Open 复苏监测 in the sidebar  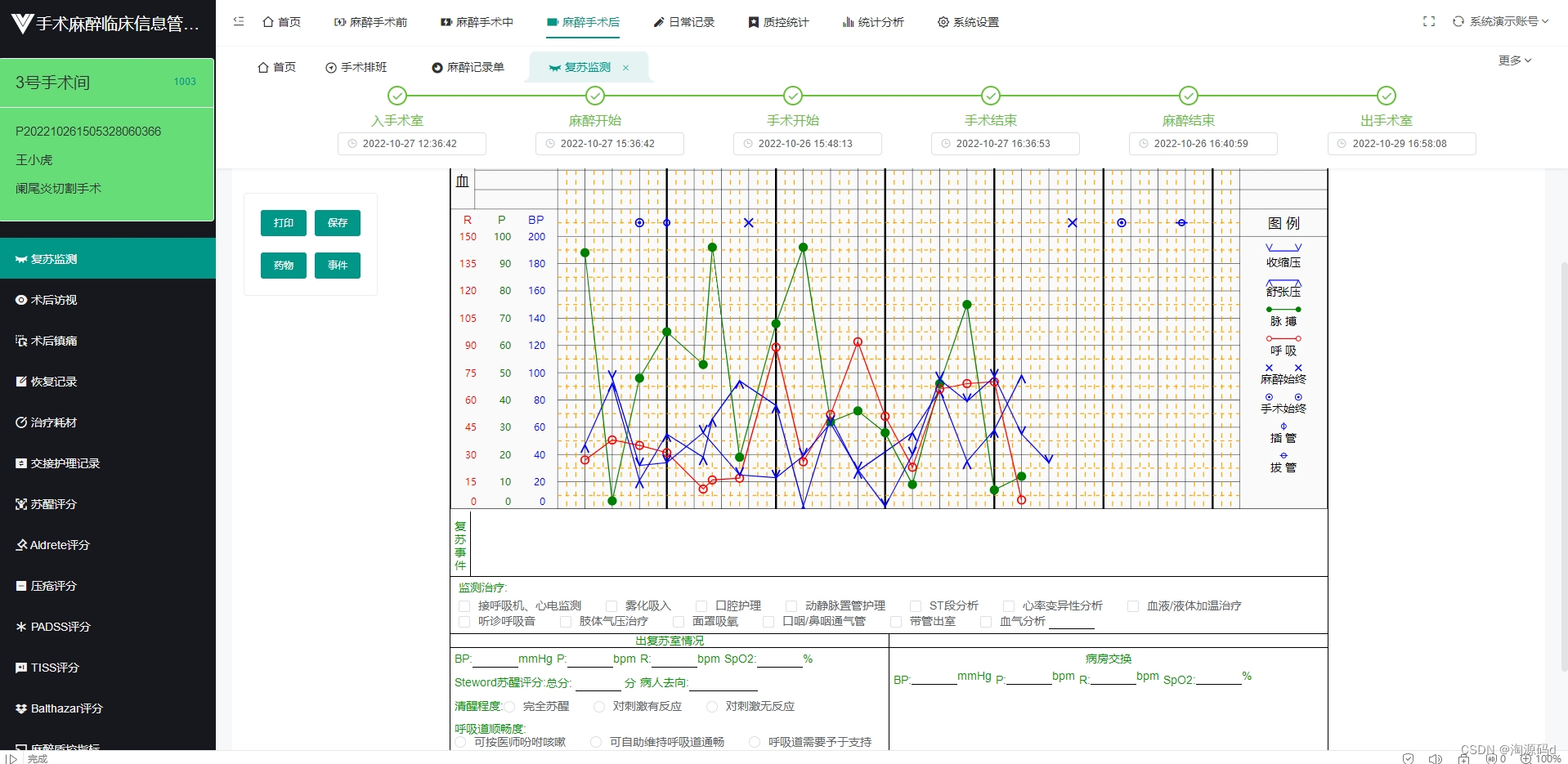tap(108, 259)
